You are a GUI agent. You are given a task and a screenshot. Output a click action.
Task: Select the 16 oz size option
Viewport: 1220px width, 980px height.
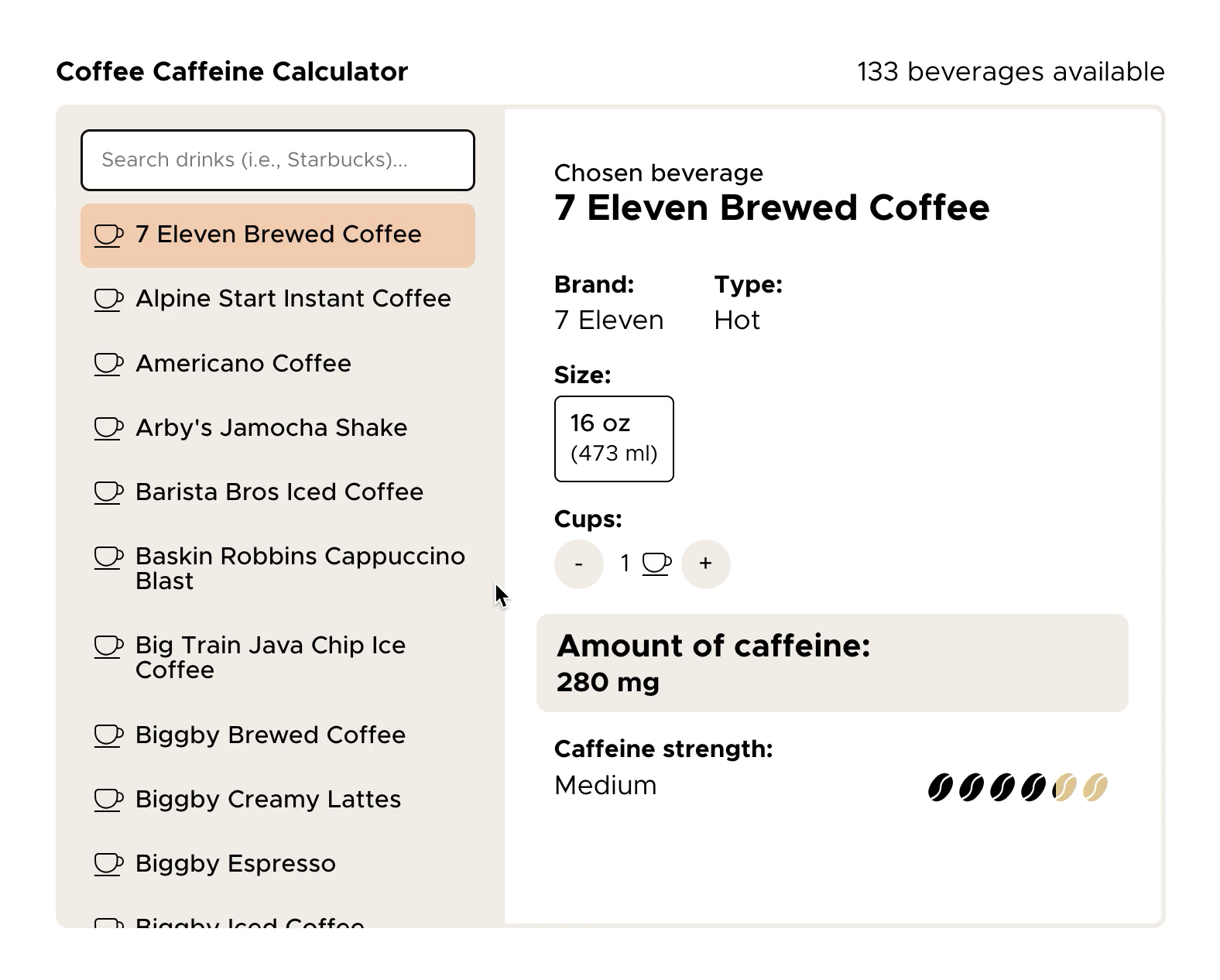(x=614, y=438)
